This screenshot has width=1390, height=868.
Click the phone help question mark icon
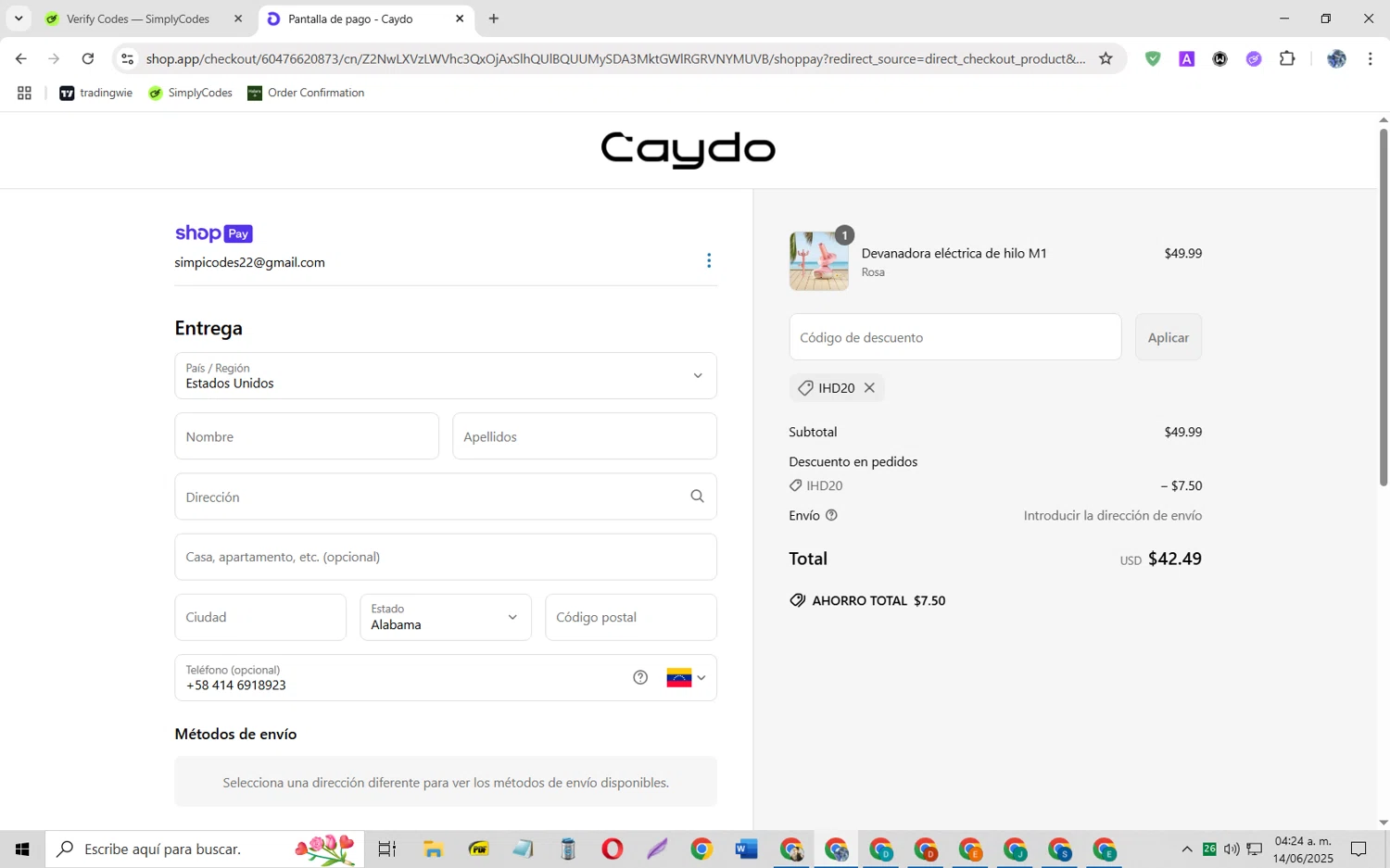[x=640, y=677]
